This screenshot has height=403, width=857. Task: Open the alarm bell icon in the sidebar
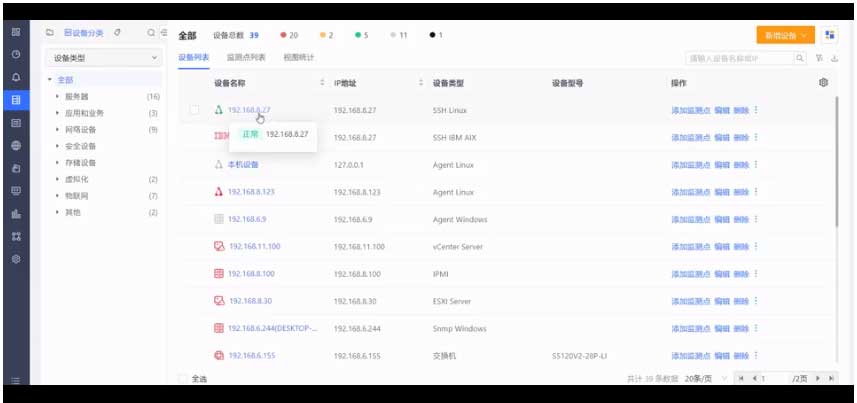16,78
